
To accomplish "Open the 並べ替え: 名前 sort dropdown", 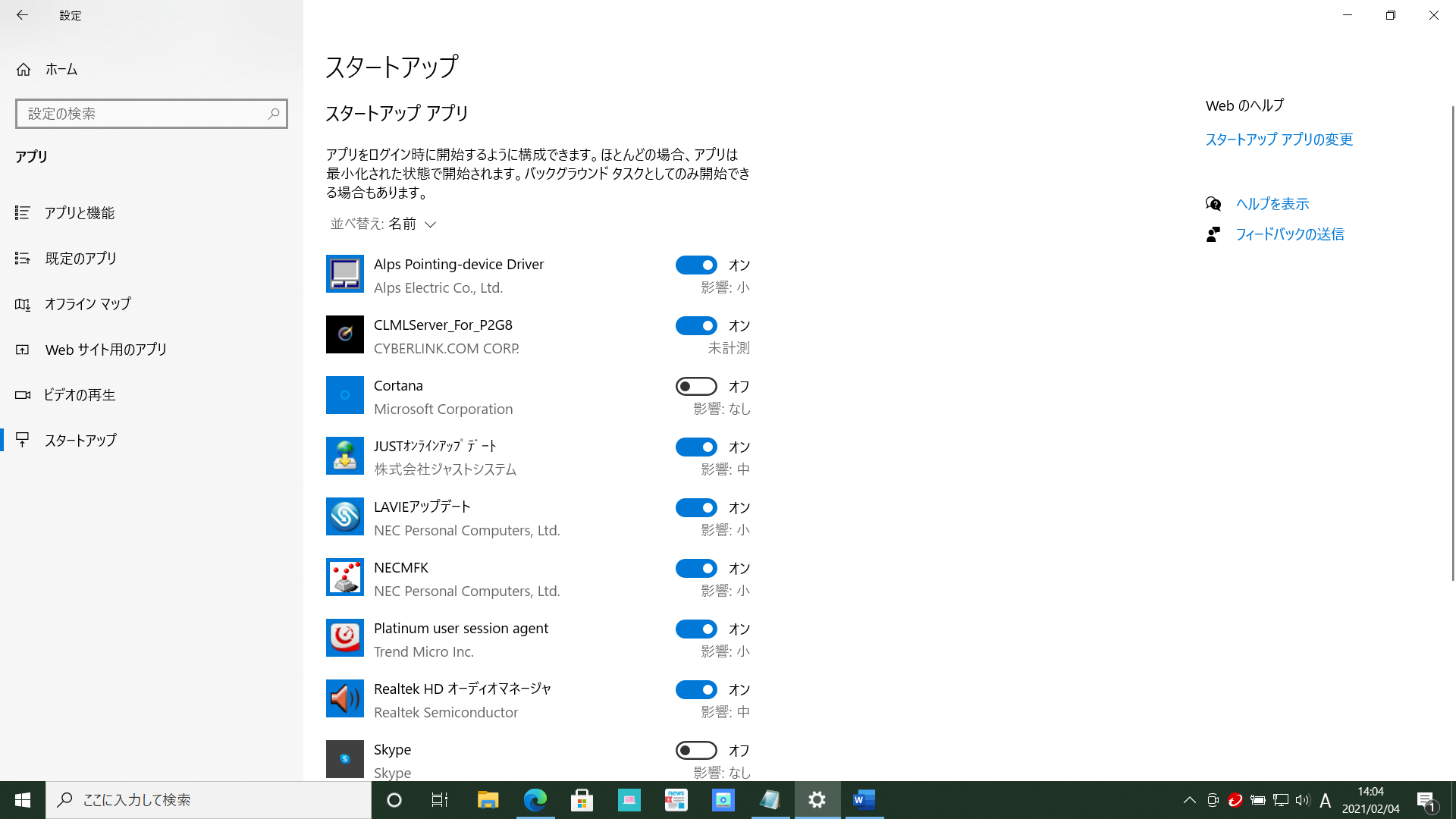I will coord(383,224).
